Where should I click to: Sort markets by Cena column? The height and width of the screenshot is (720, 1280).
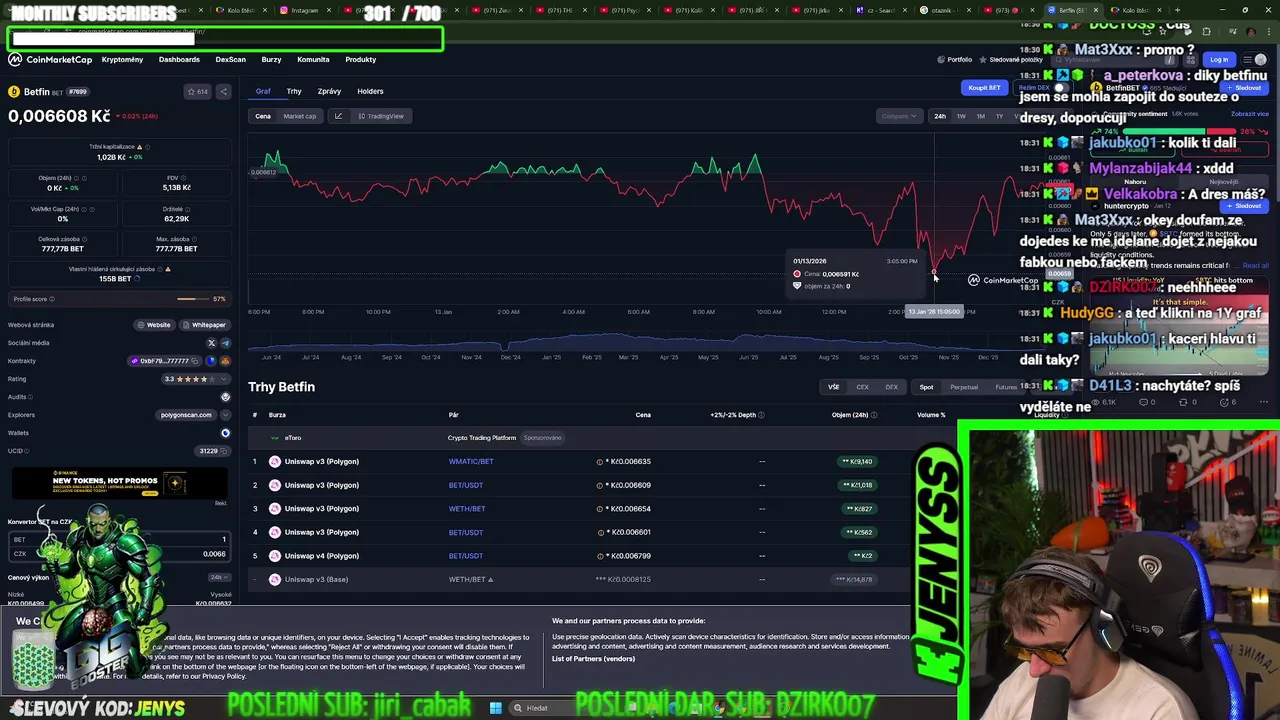(643, 415)
